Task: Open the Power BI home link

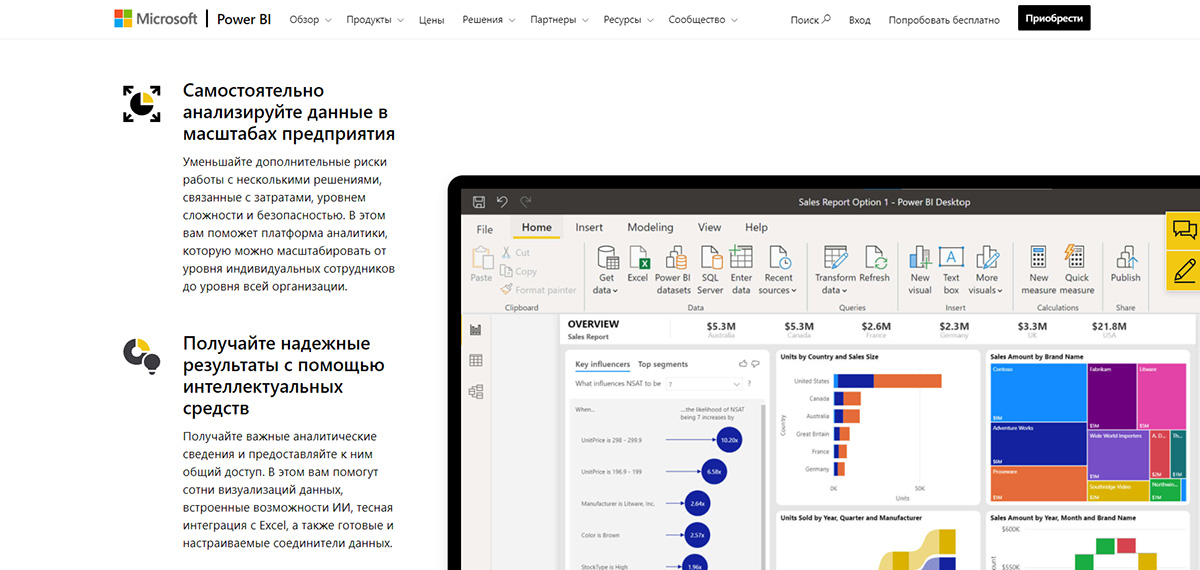Action: pos(246,19)
